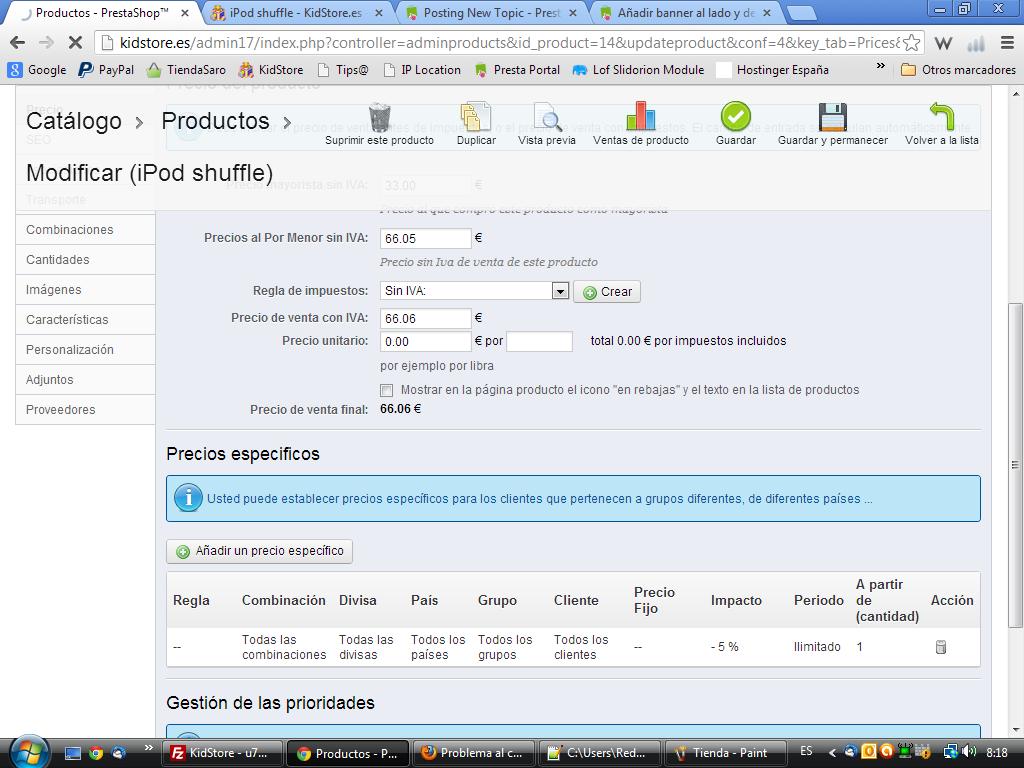
Task: Open the Chrome menu icon
Action: 1007,43
